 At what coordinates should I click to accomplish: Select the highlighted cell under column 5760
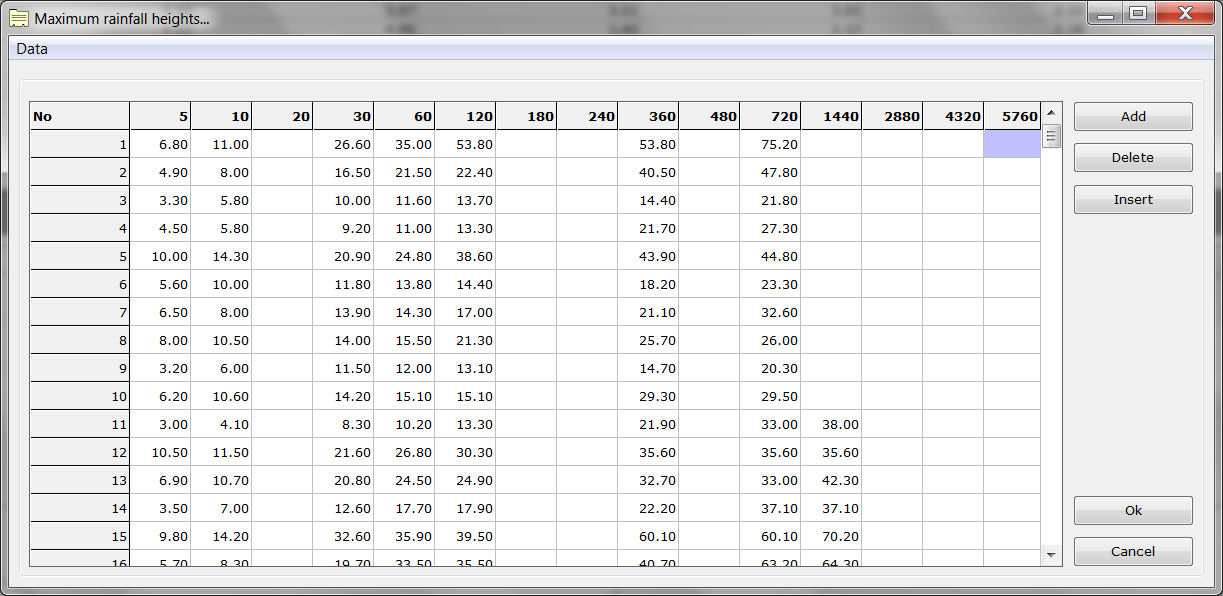tap(1012, 145)
